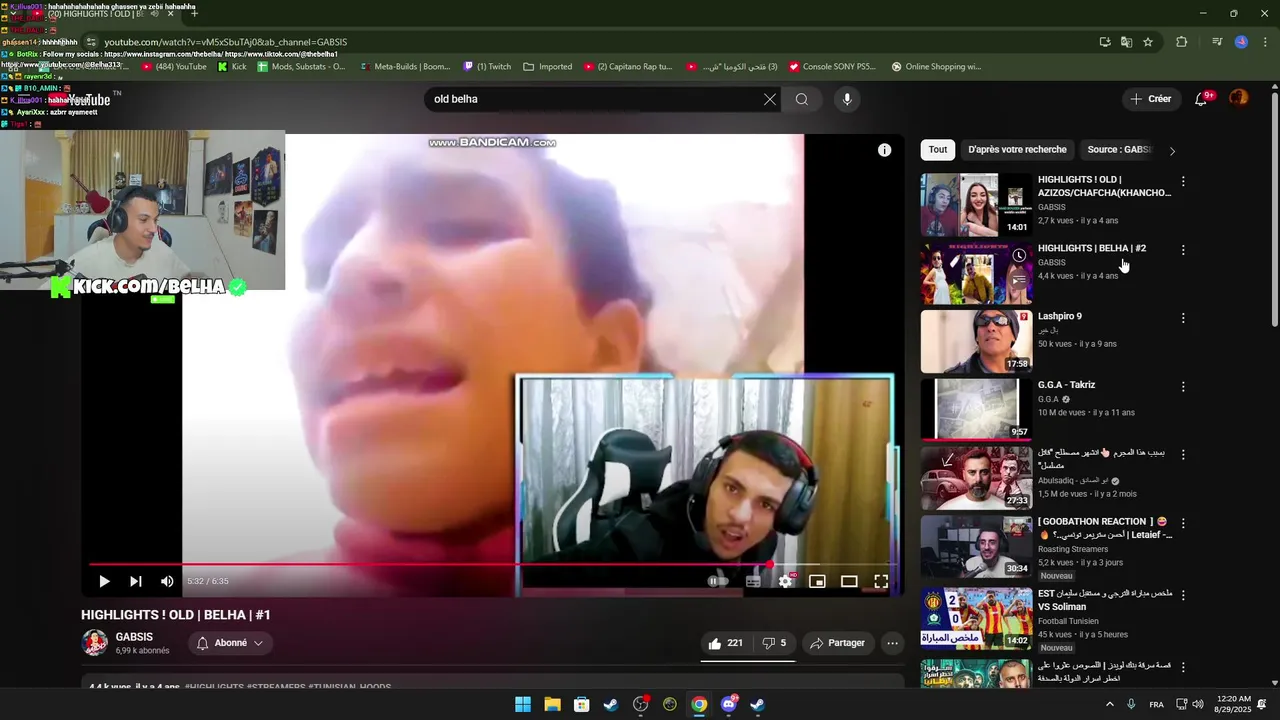Open options for Abulsadiq video
The image size is (1280, 720).
[x=1183, y=455]
